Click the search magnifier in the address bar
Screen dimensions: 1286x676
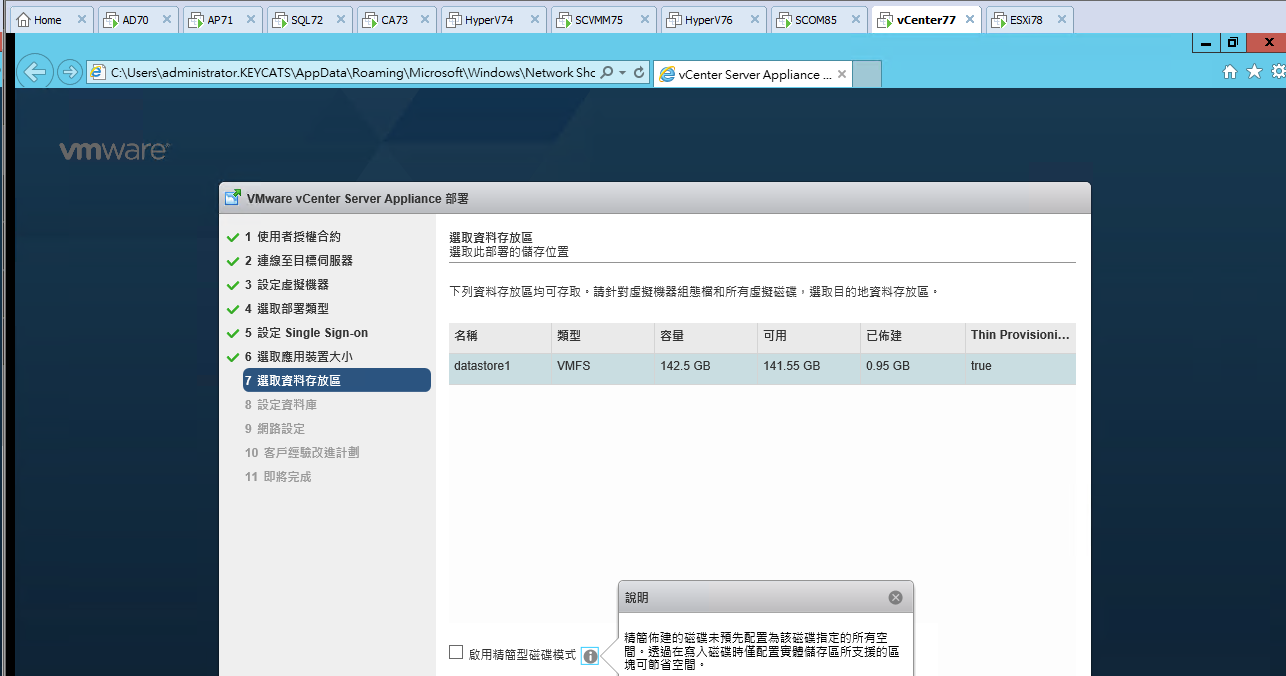(x=606, y=73)
